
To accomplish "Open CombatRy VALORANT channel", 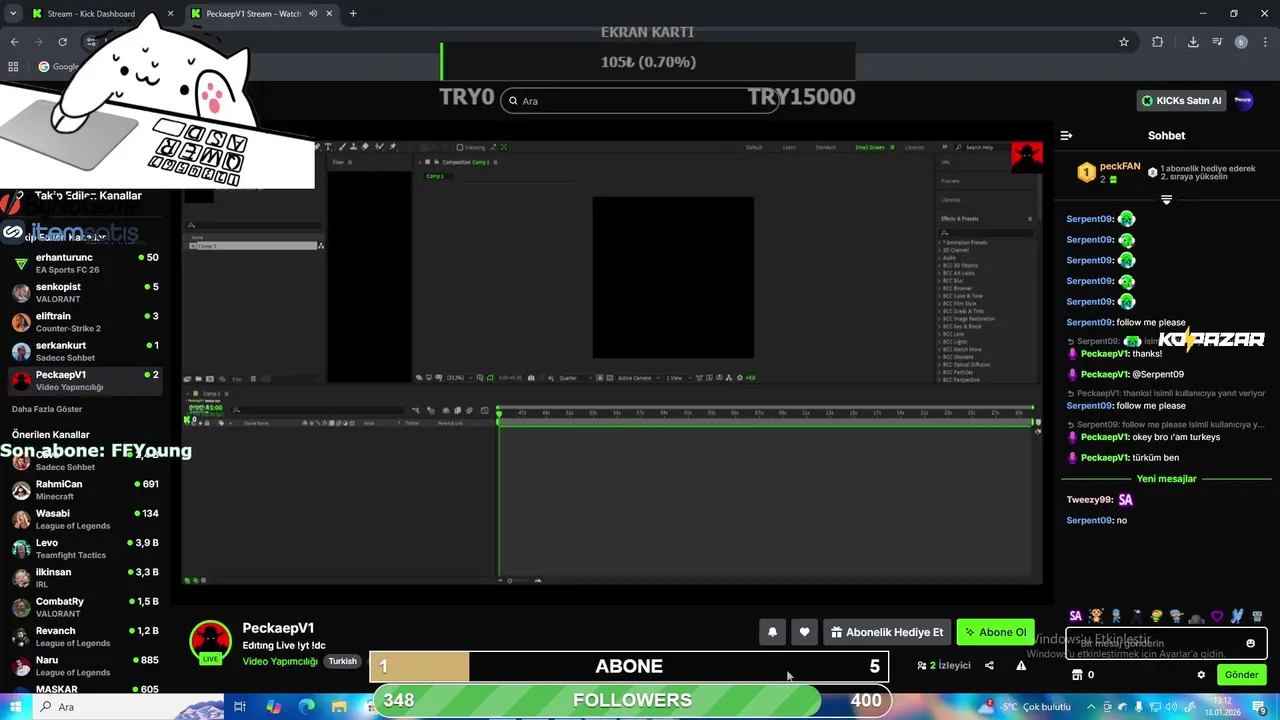I will point(85,607).
